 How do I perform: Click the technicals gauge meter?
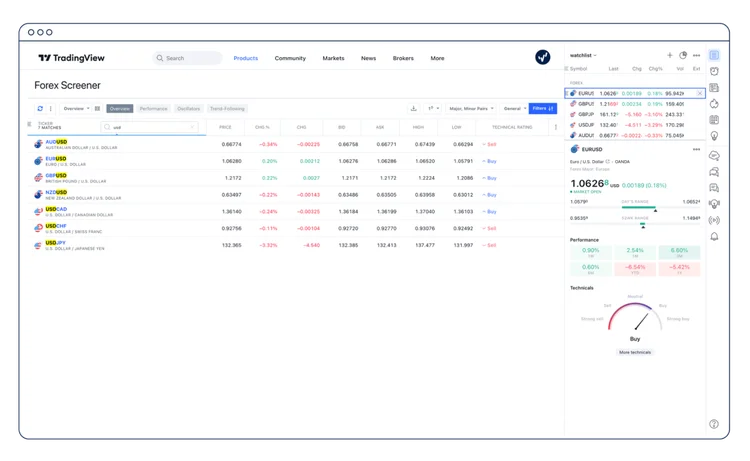click(634, 320)
